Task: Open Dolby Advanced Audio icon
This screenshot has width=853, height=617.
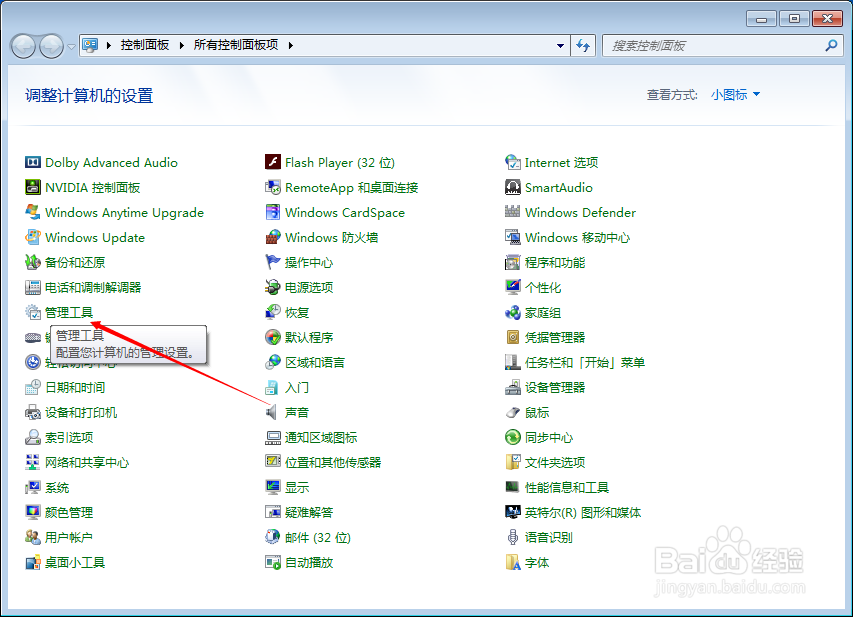Action: pos(33,162)
